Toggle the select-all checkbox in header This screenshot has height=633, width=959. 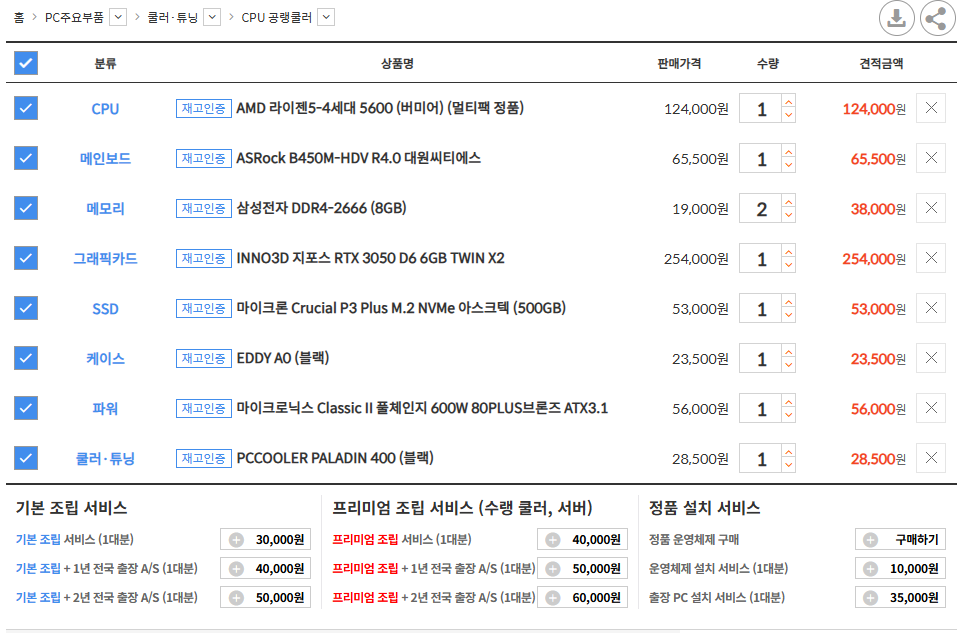point(26,63)
